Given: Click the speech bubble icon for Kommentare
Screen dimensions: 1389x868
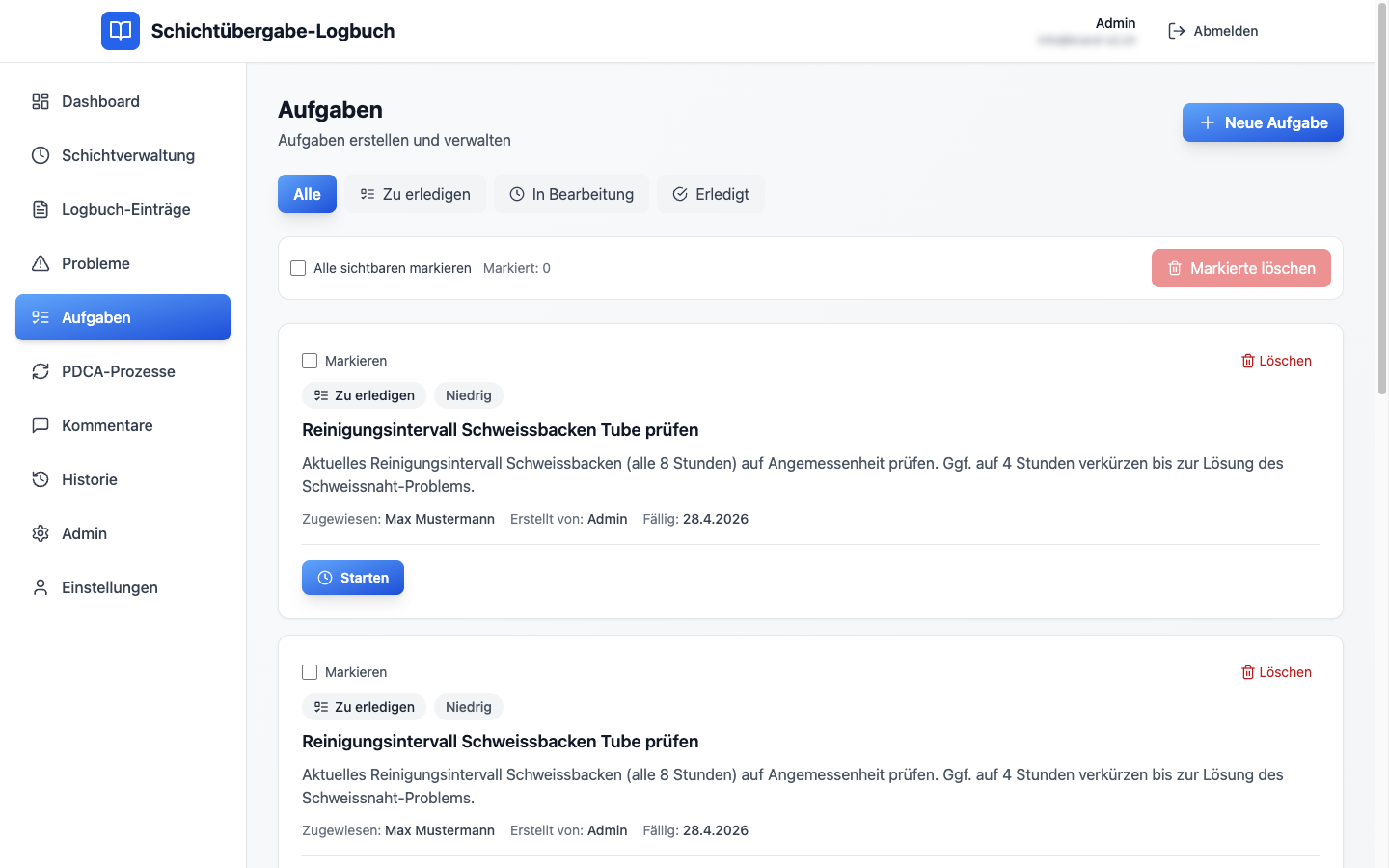Looking at the screenshot, I should pyautogui.click(x=41, y=425).
